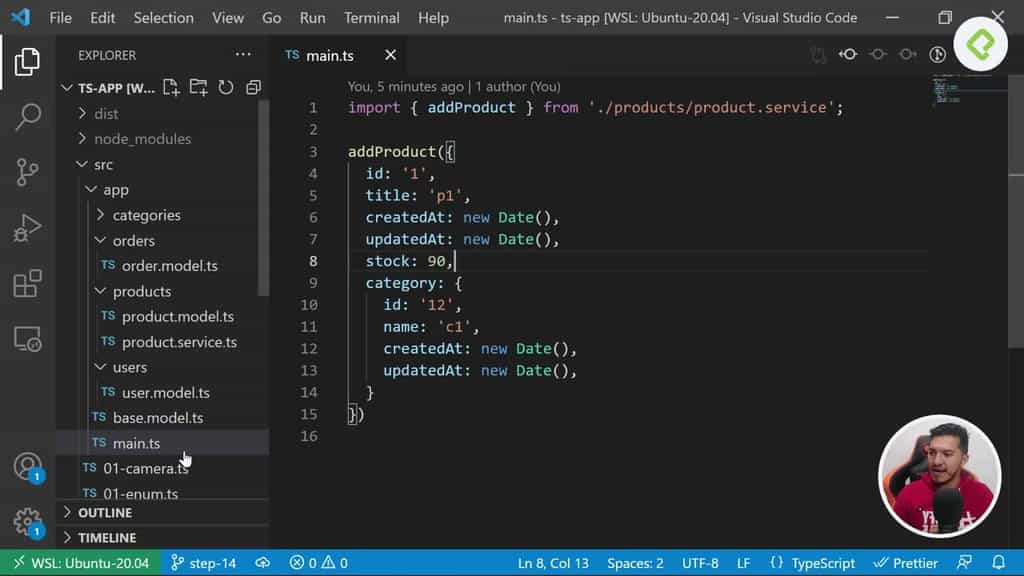
Task: Create a new file in TS-APP
Action: click(x=172, y=88)
